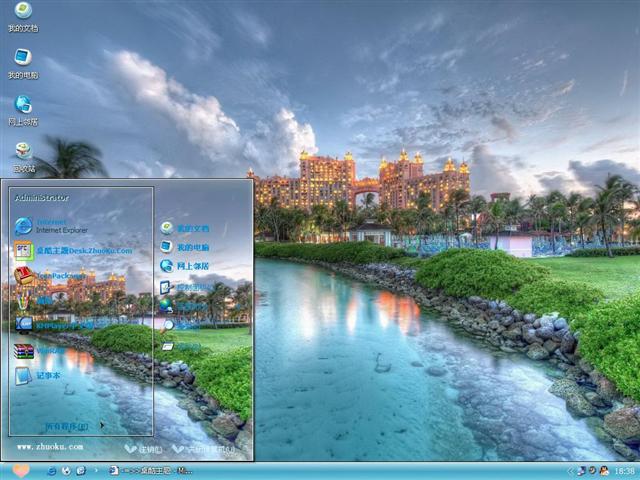Click the second quick launch icon

pyautogui.click(x=66, y=471)
